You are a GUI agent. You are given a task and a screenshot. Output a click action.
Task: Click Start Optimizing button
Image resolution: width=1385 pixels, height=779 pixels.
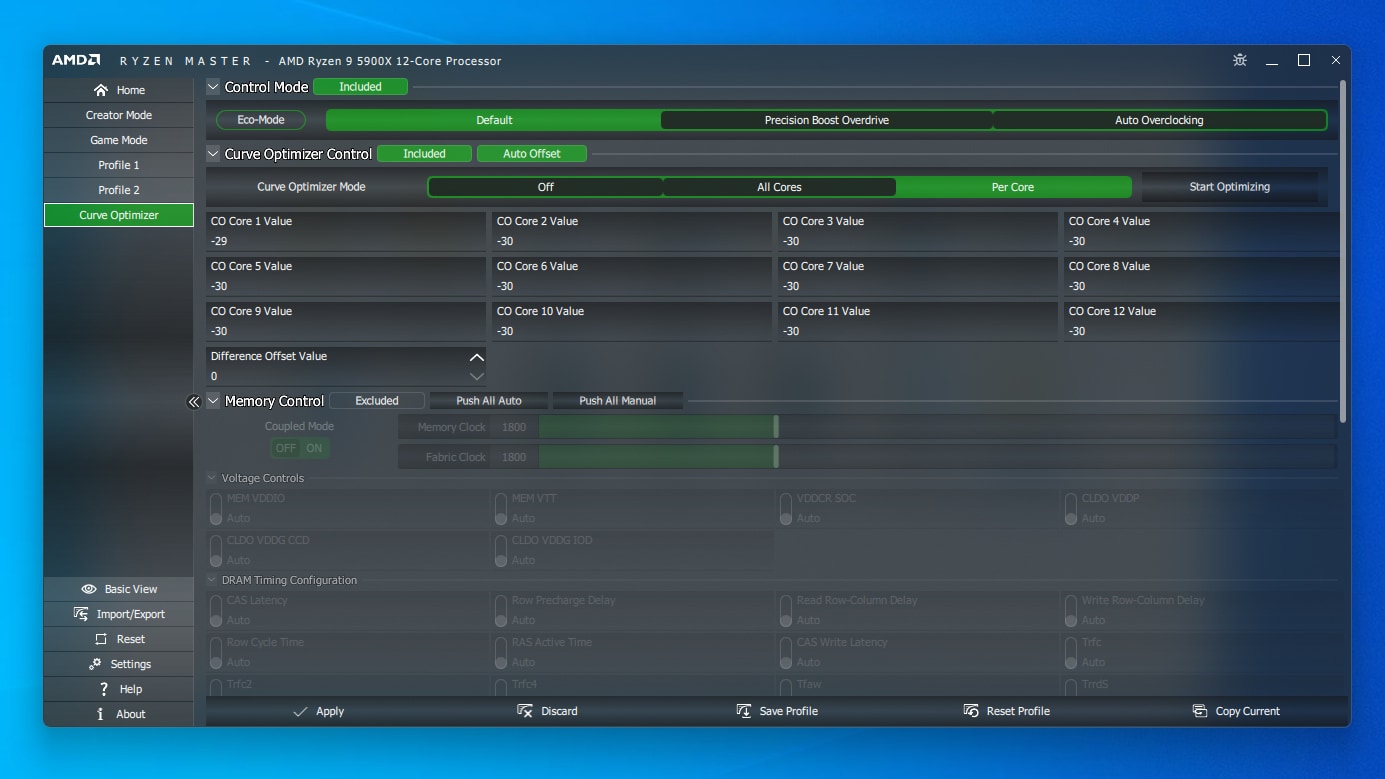point(1230,187)
